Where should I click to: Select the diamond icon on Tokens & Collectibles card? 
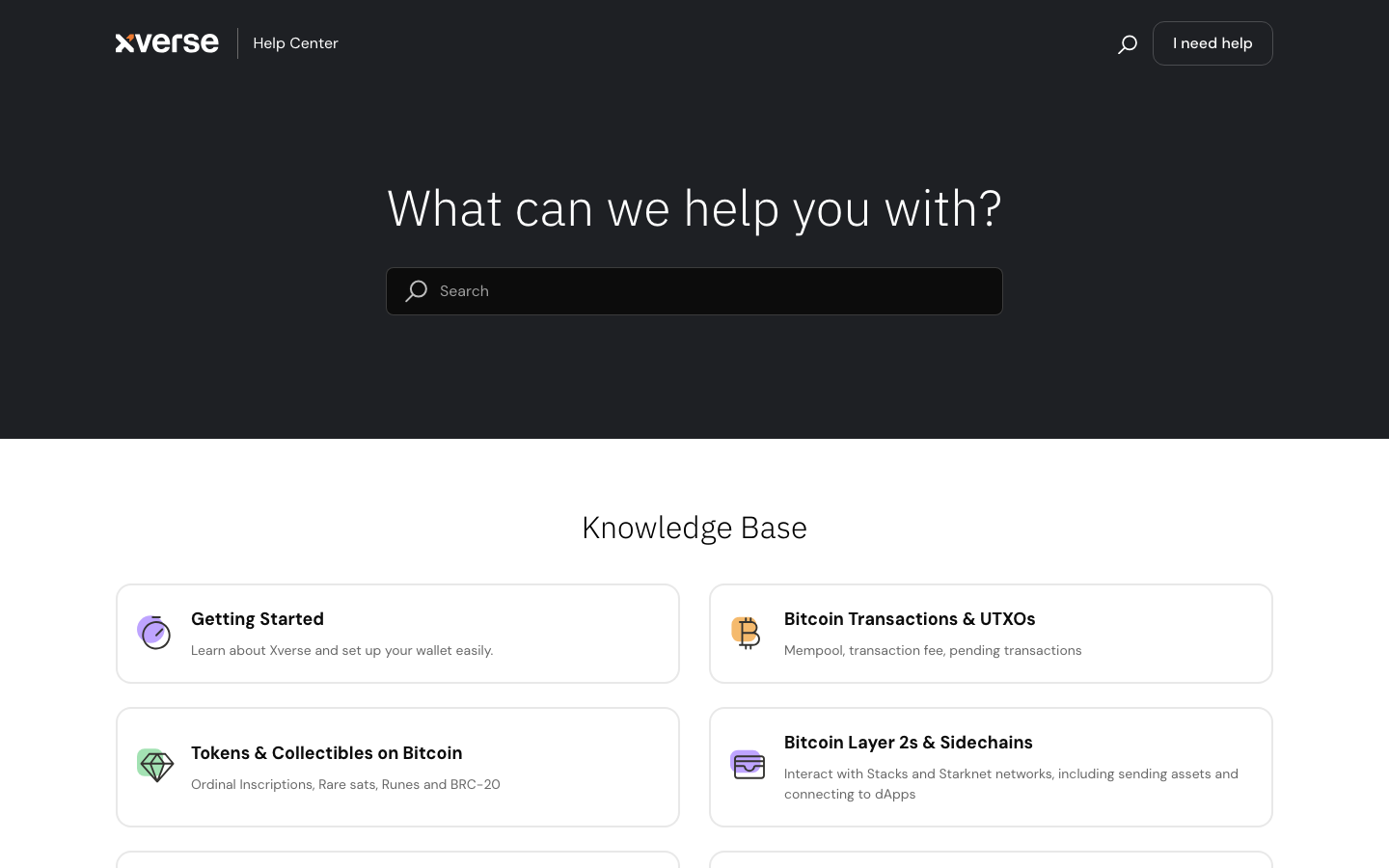(x=155, y=766)
